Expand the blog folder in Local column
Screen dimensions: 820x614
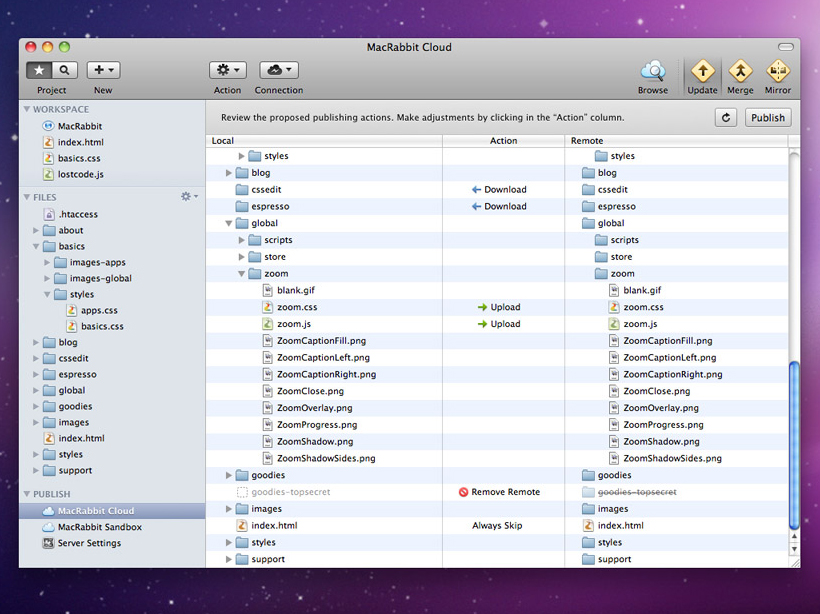(229, 173)
